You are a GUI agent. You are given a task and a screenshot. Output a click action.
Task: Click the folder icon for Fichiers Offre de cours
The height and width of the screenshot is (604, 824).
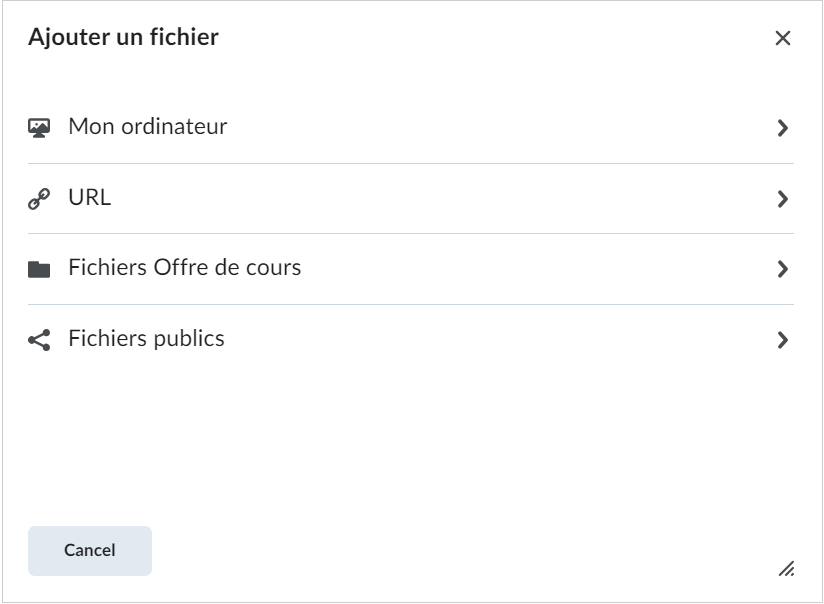[39, 269]
